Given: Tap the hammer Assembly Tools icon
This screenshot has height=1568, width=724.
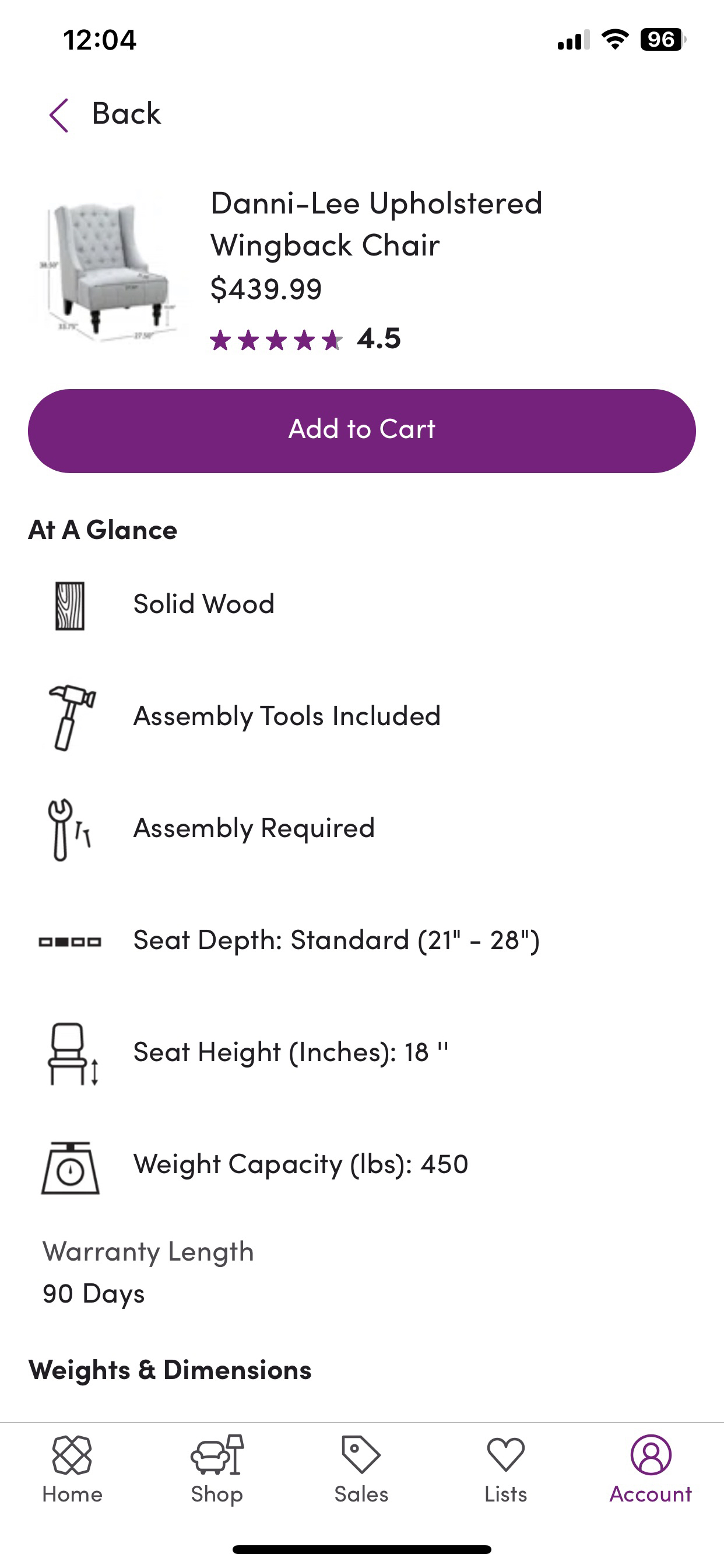Looking at the screenshot, I should tap(72, 717).
